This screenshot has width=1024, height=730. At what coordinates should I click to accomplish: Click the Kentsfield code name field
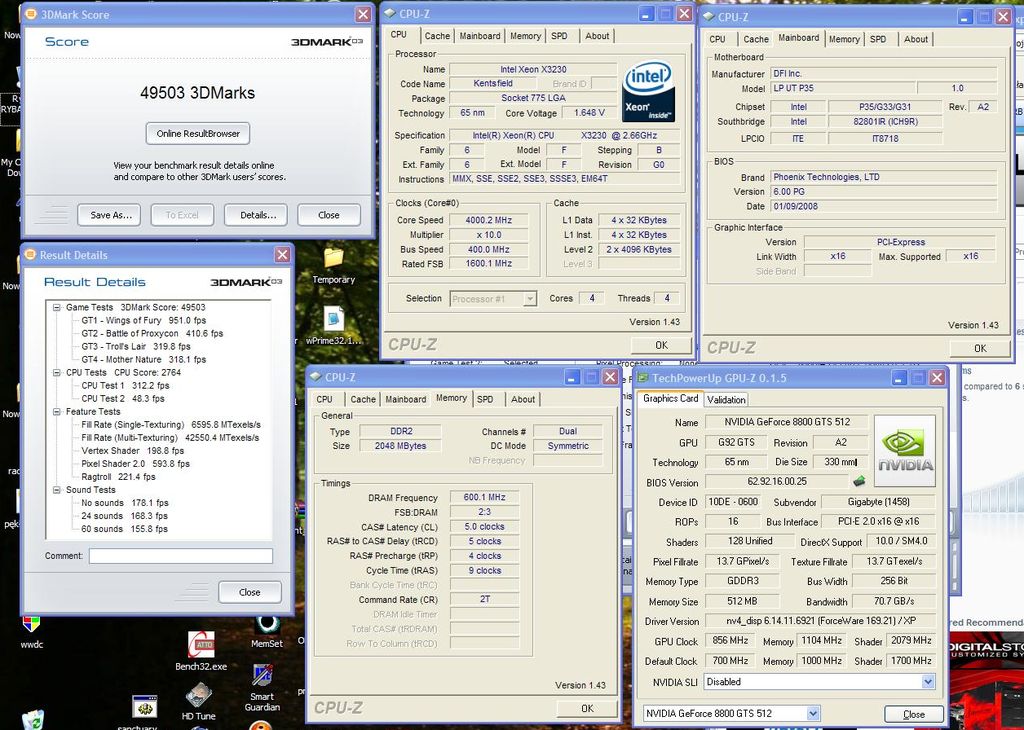pos(493,83)
